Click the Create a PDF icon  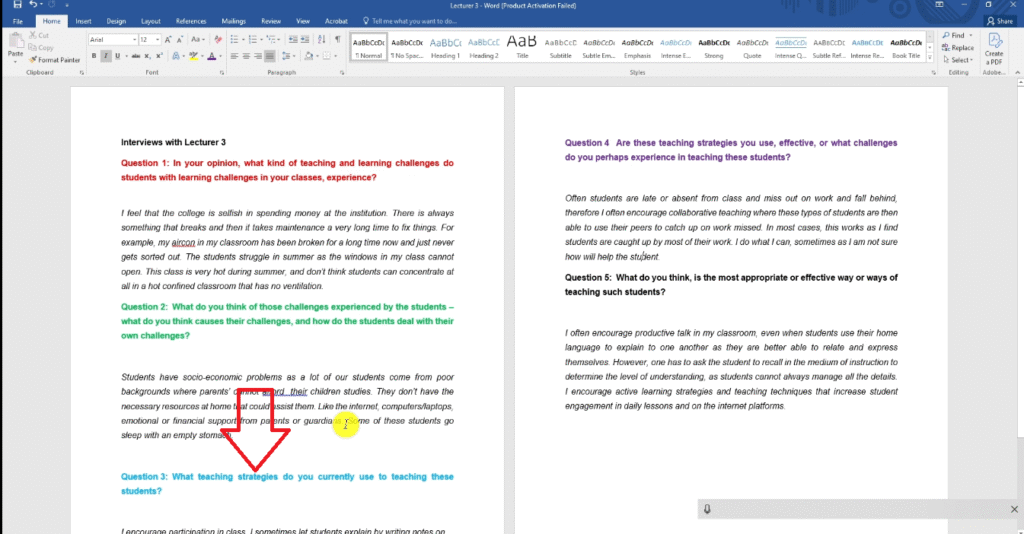tap(995, 49)
